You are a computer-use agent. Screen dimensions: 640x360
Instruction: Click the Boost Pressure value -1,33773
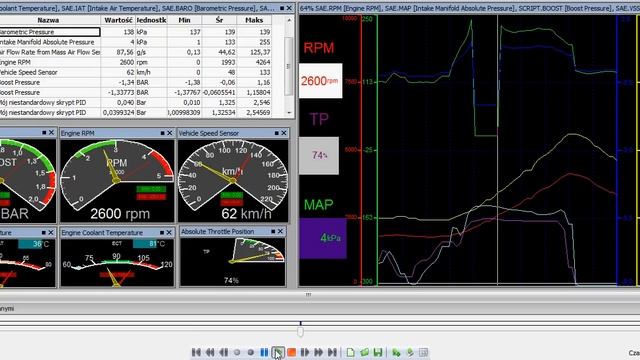[x=120, y=93]
